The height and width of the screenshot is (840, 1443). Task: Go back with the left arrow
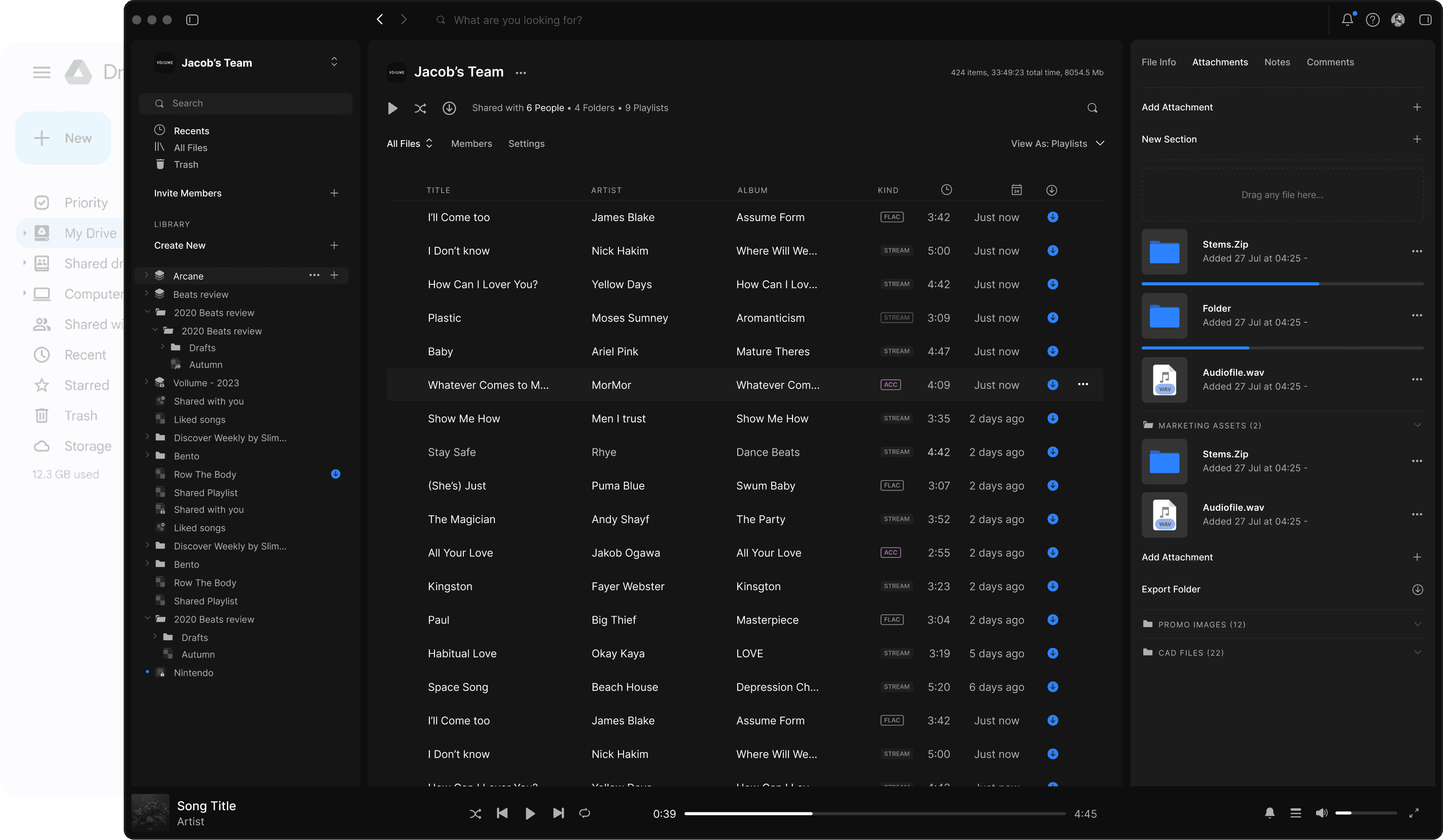pos(380,19)
